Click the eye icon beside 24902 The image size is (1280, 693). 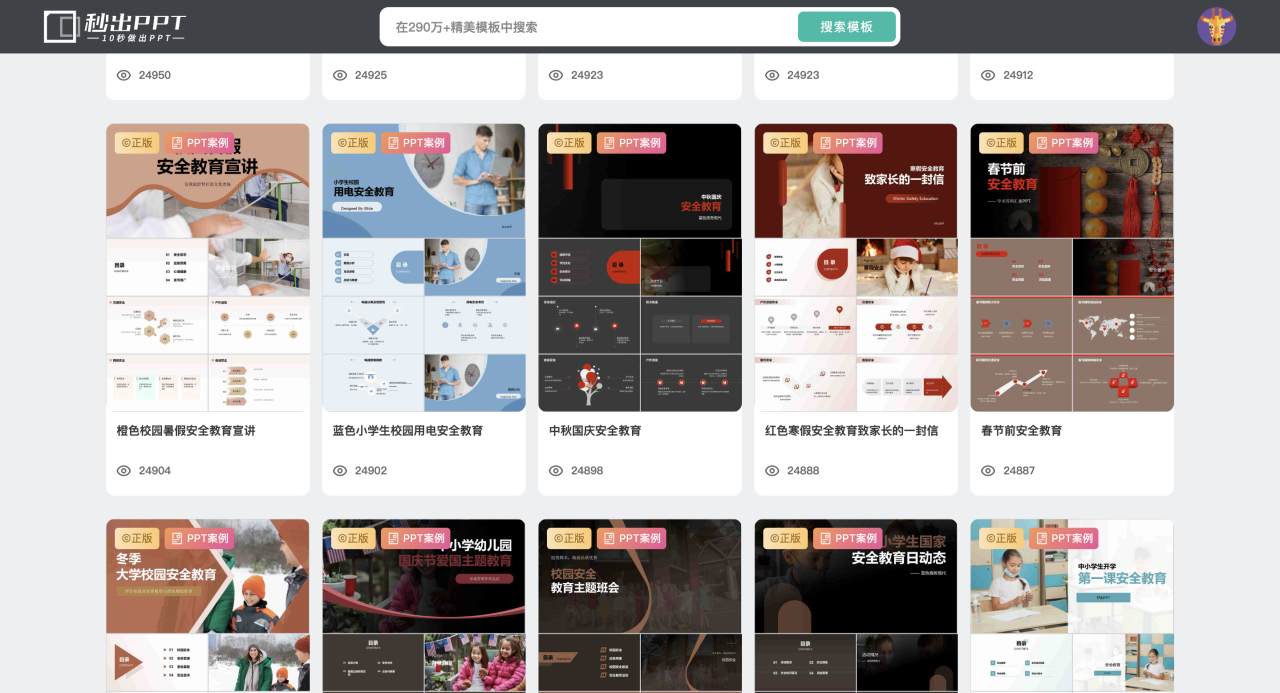point(340,471)
